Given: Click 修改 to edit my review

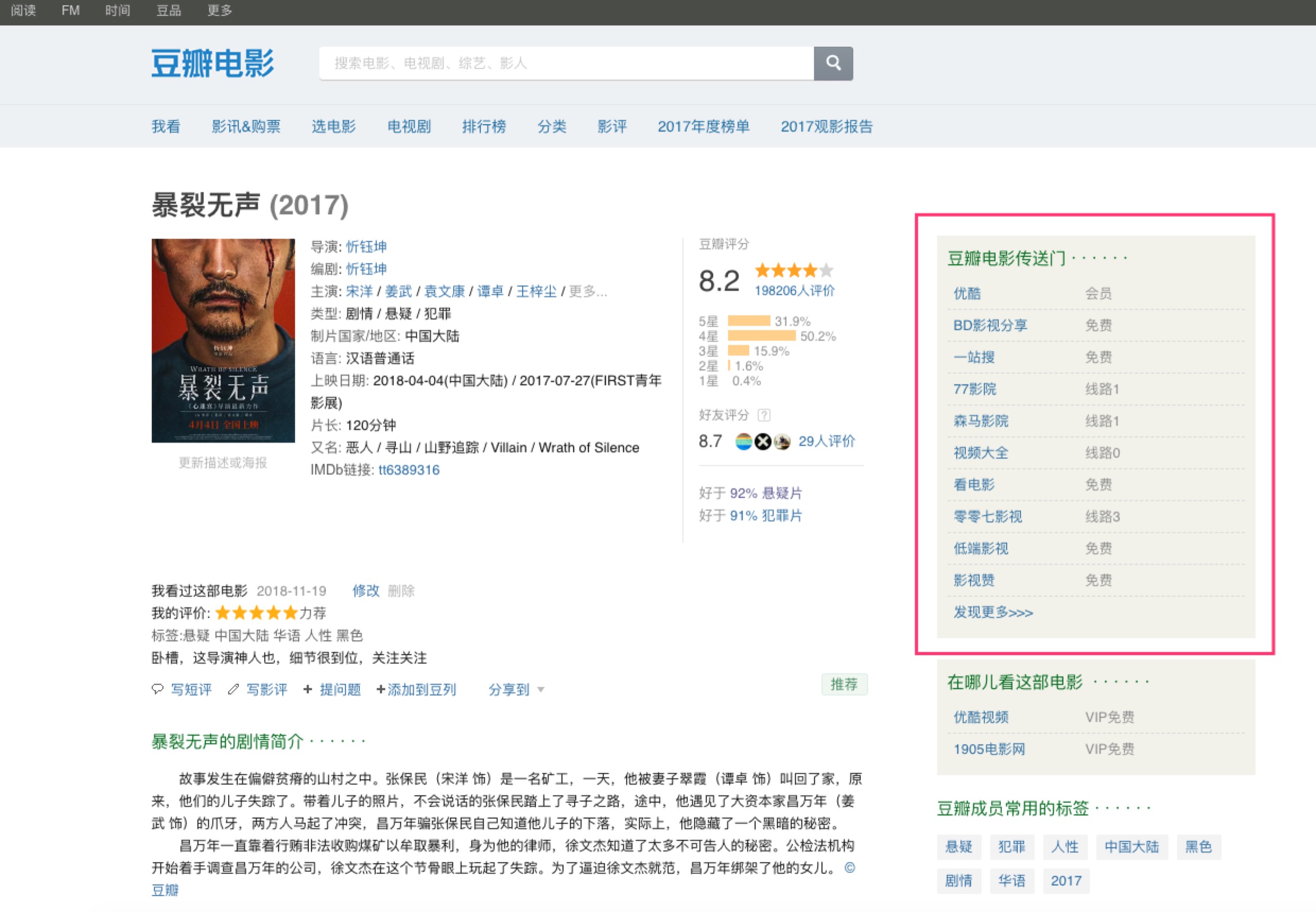Looking at the screenshot, I should [x=366, y=591].
